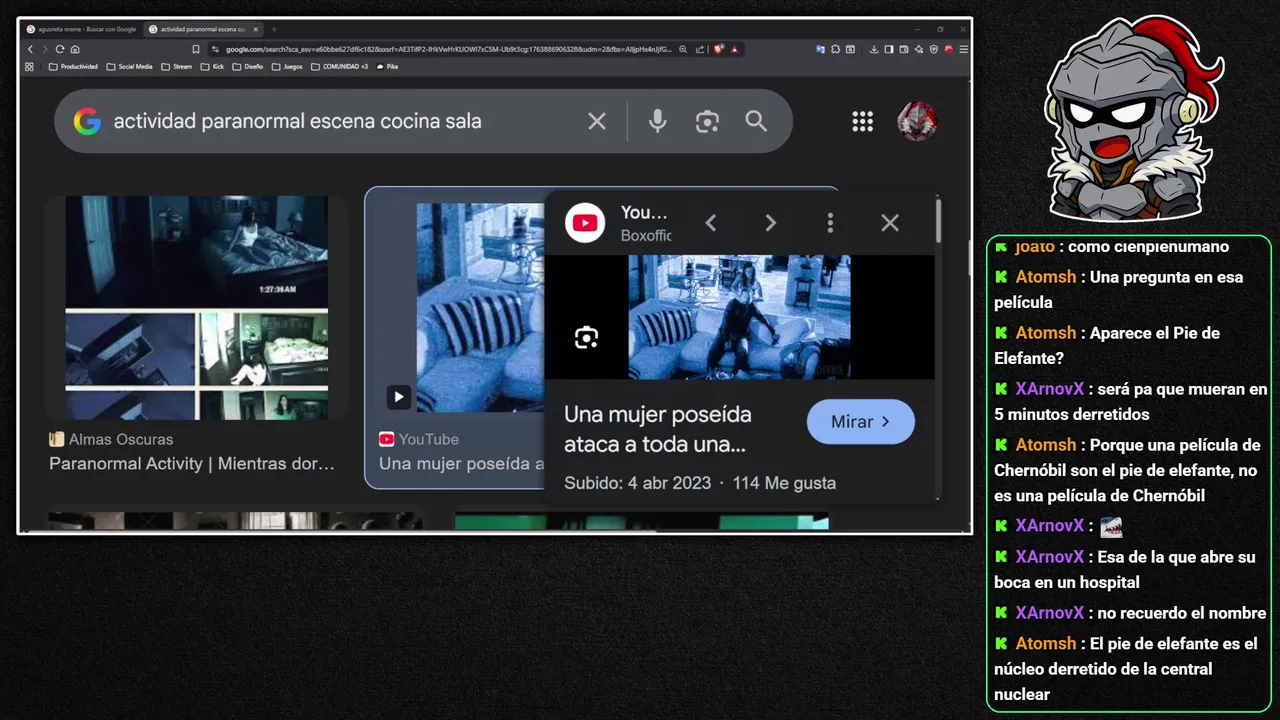
Task: Go back using the browser back arrow
Action: click(30, 49)
